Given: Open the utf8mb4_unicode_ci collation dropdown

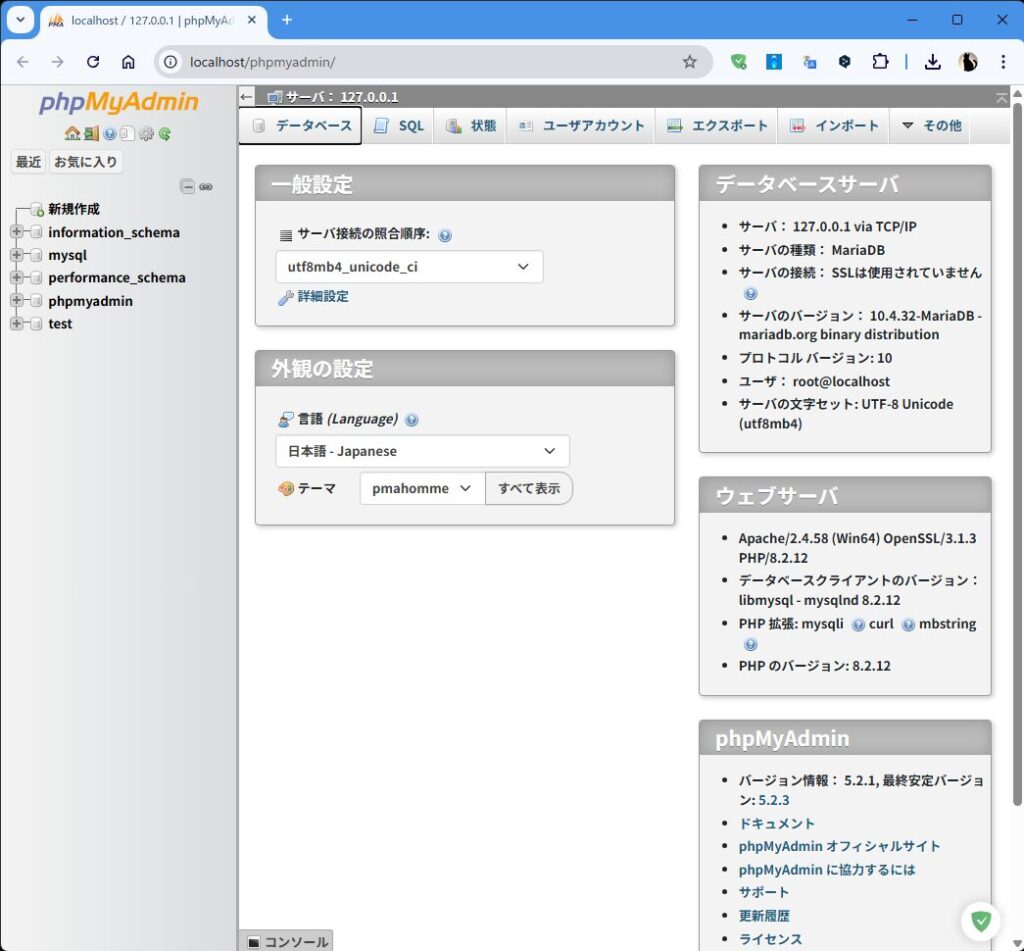Looking at the screenshot, I should (409, 267).
